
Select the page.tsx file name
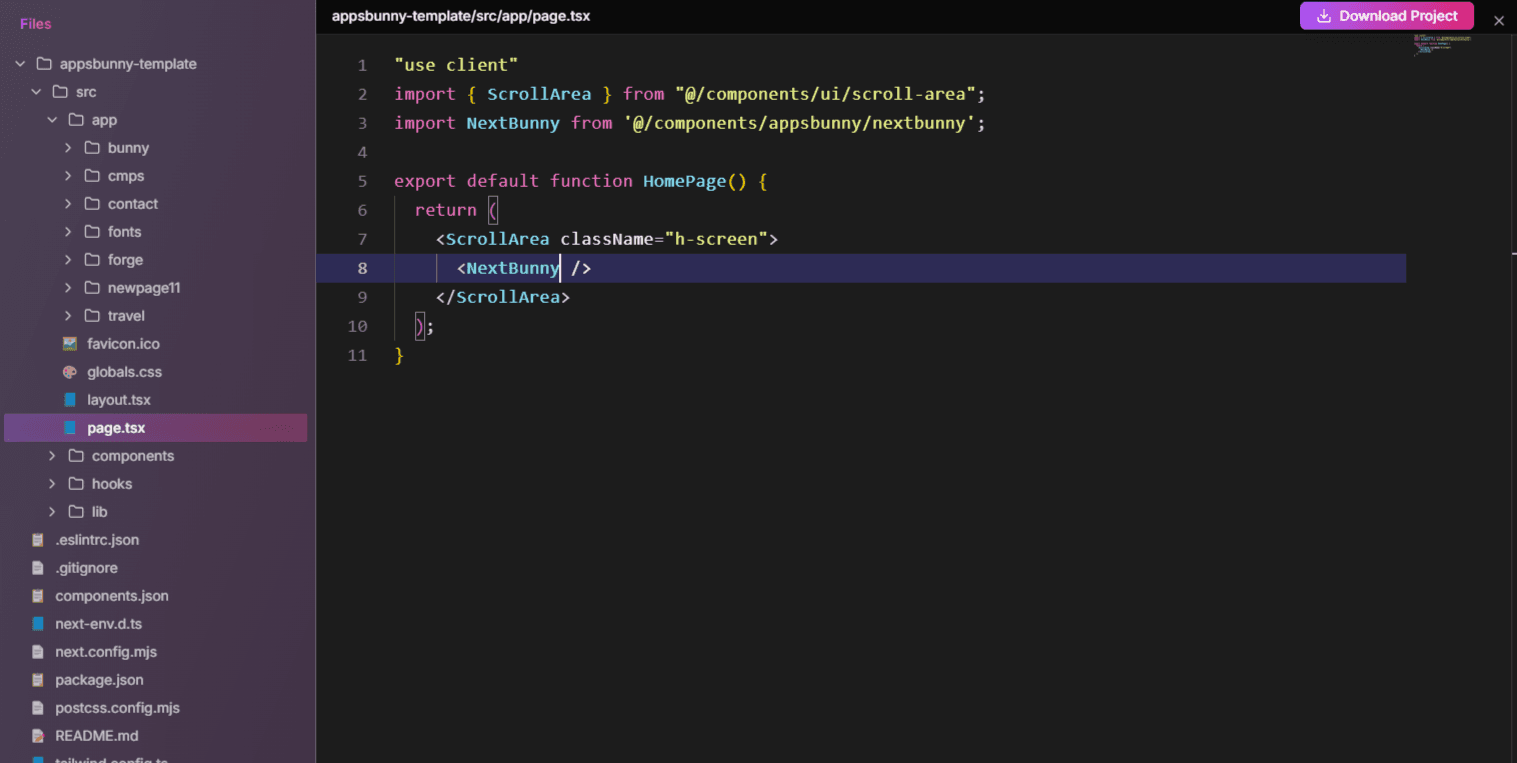click(116, 428)
